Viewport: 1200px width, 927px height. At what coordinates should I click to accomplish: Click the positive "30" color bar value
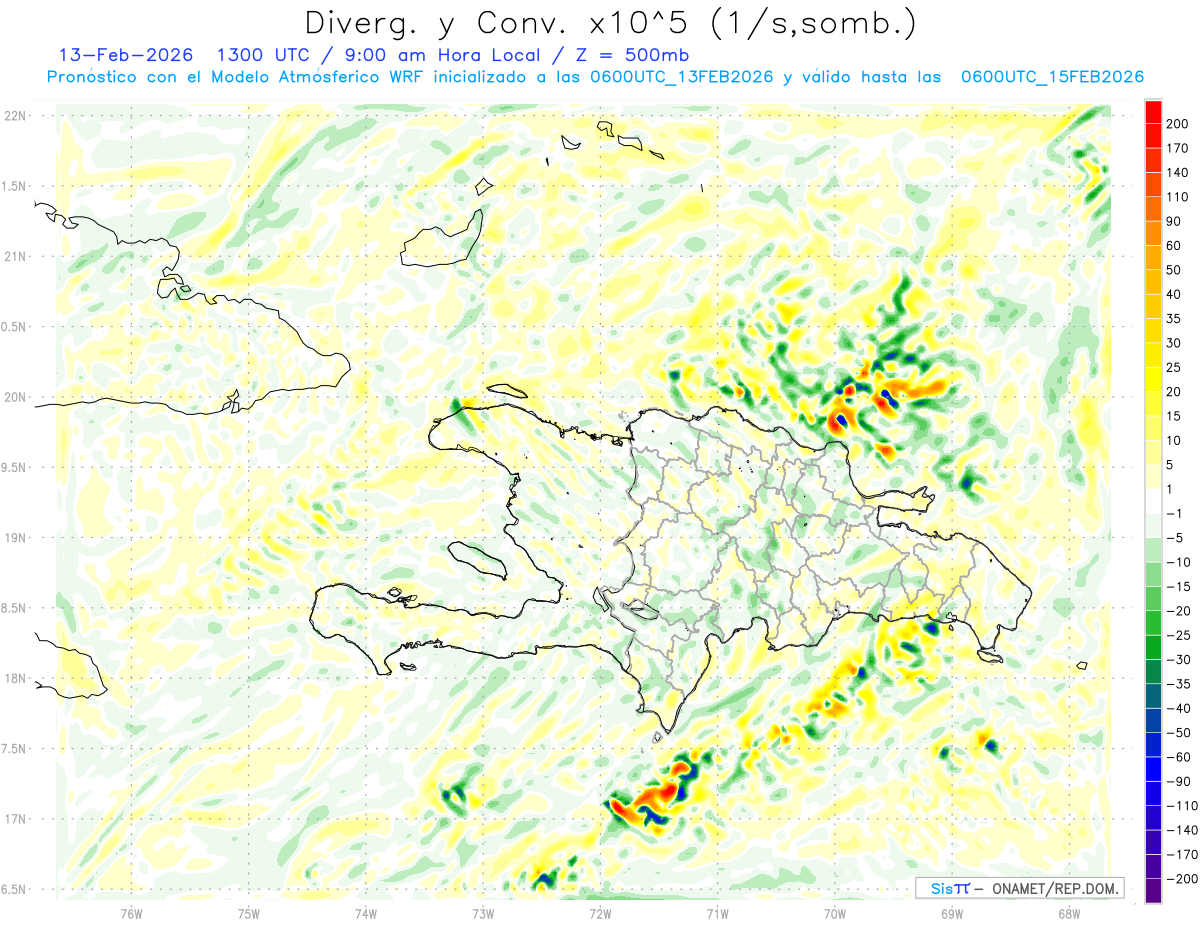(1176, 343)
